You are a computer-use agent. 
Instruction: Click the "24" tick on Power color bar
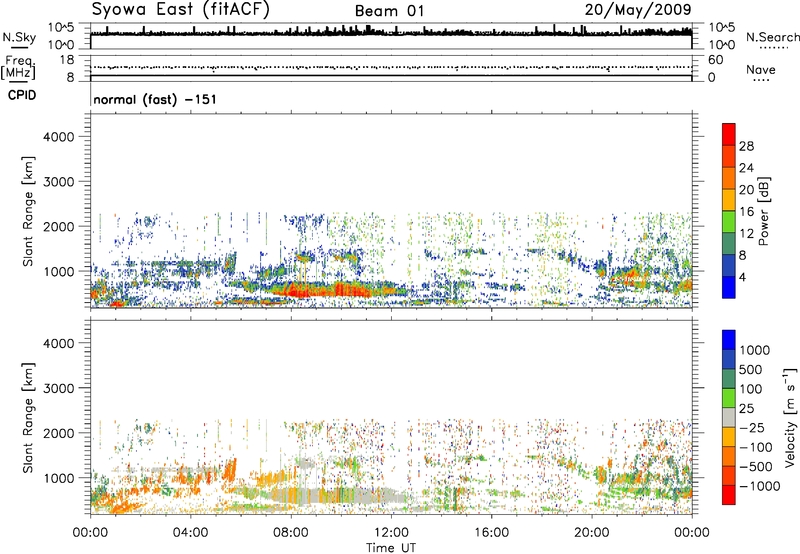coord(746,168)
